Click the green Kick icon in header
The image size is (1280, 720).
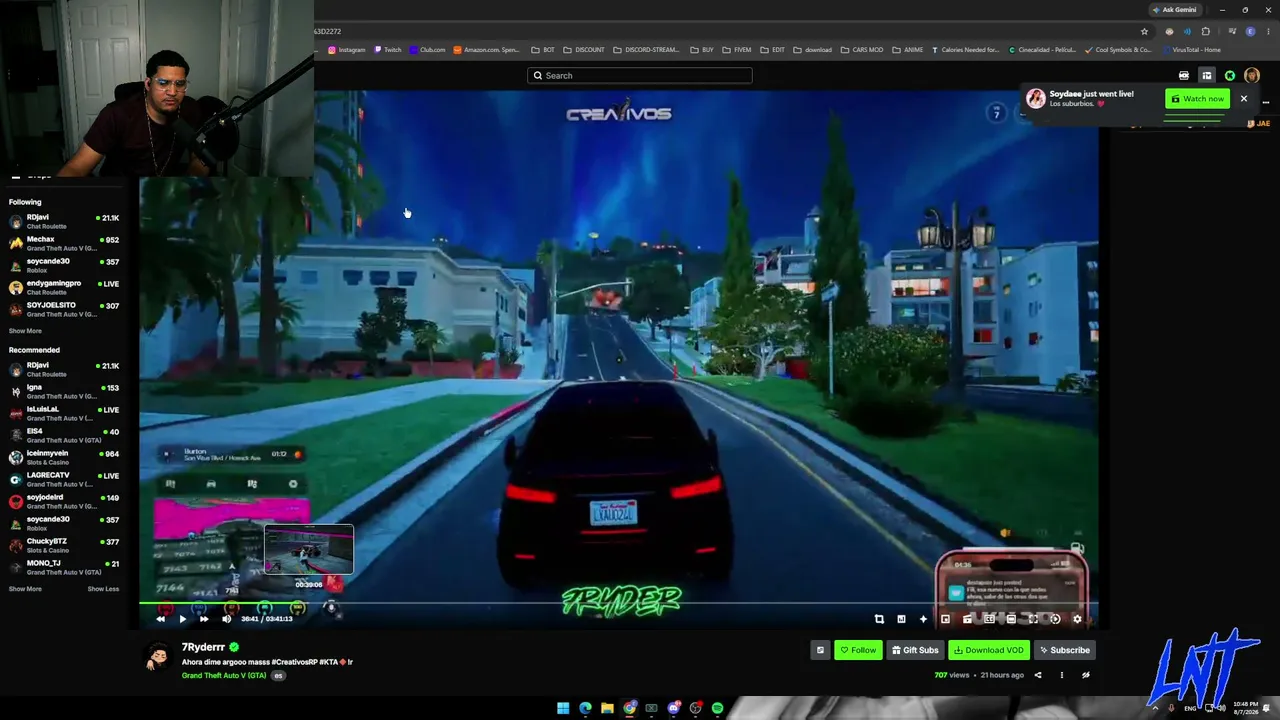pyautogui.click(x=1230, y=75)
